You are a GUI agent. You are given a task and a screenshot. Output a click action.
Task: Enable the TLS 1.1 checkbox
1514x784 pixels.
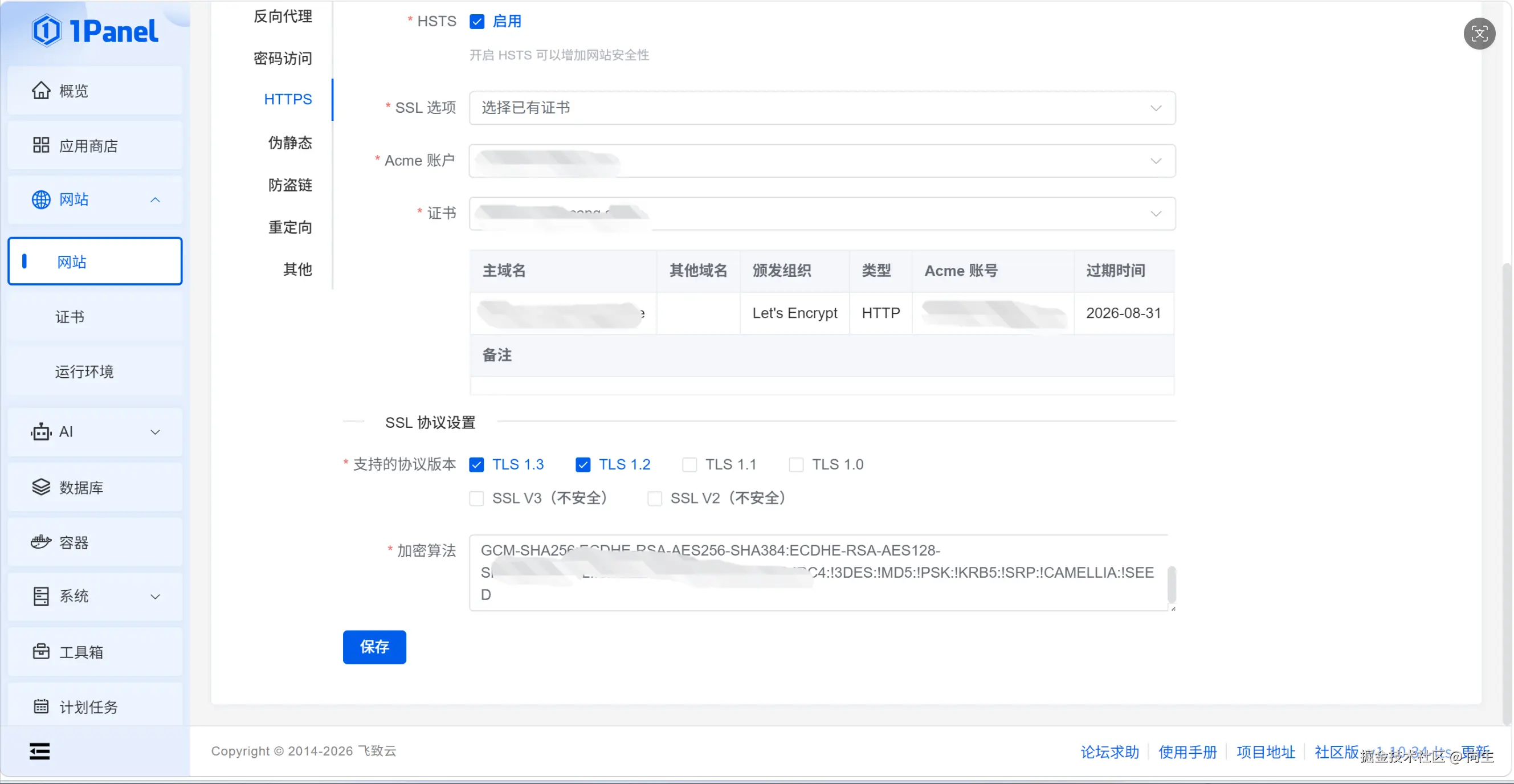click(x=689, y=465)
